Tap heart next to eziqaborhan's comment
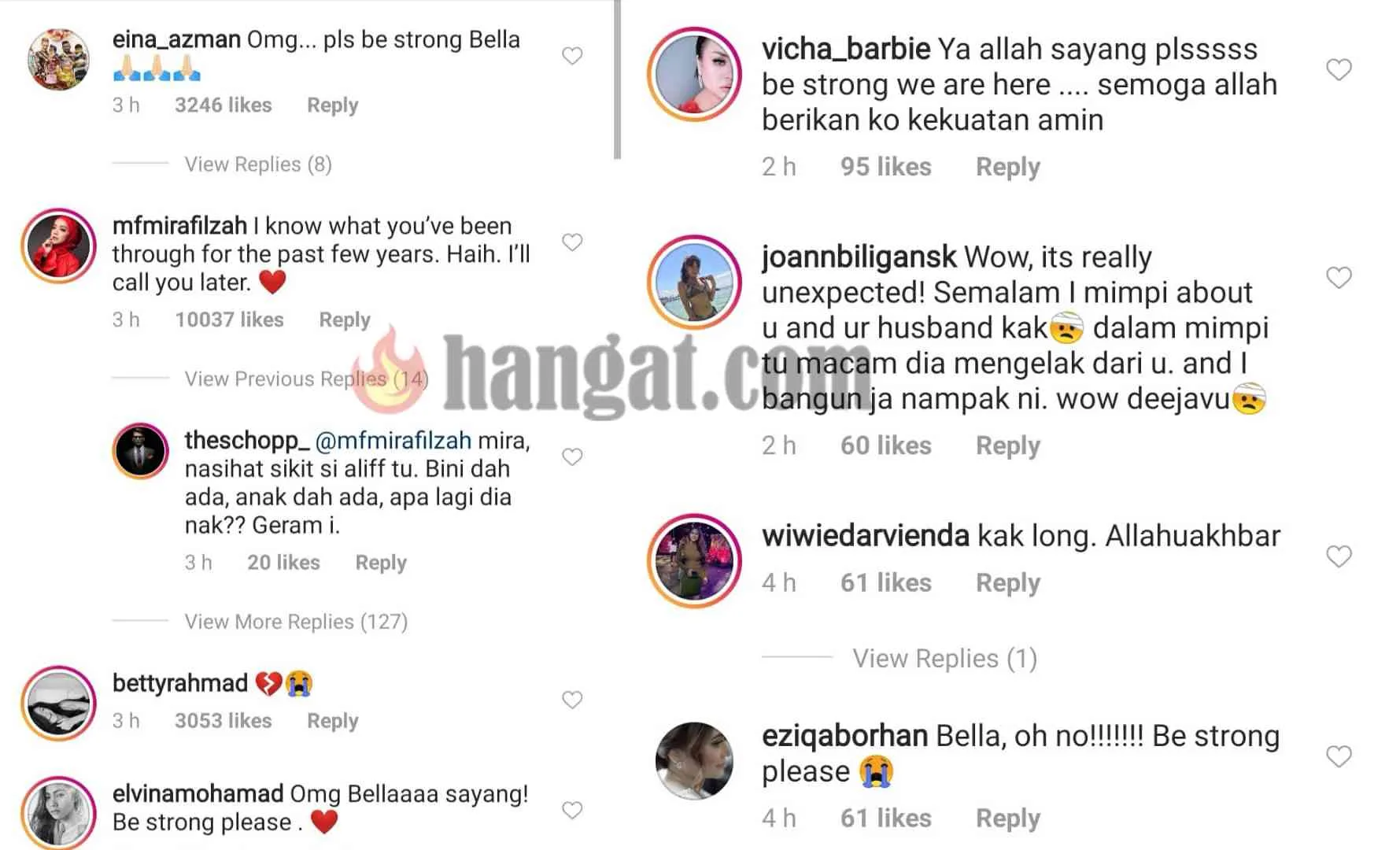Viewport: 1400px width, 850px height. pos(1339,756)
